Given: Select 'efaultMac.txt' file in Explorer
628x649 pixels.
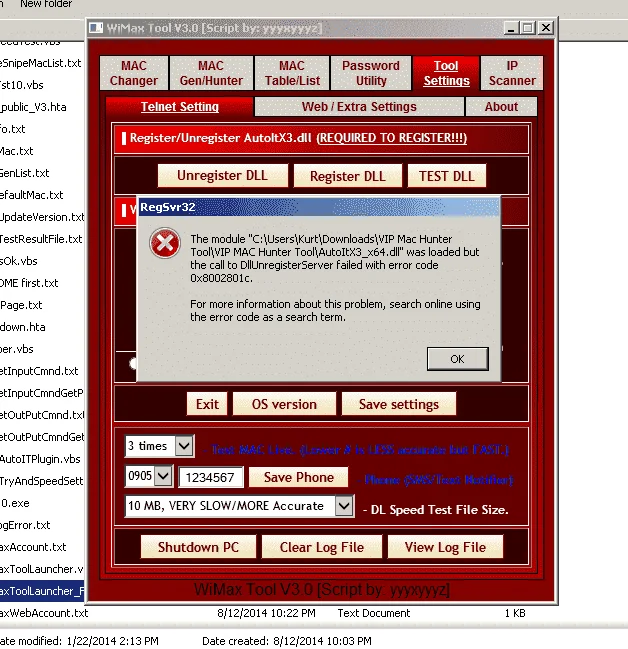Looking at the screenshot, I should pyautogui.click(x=31, y=195).
